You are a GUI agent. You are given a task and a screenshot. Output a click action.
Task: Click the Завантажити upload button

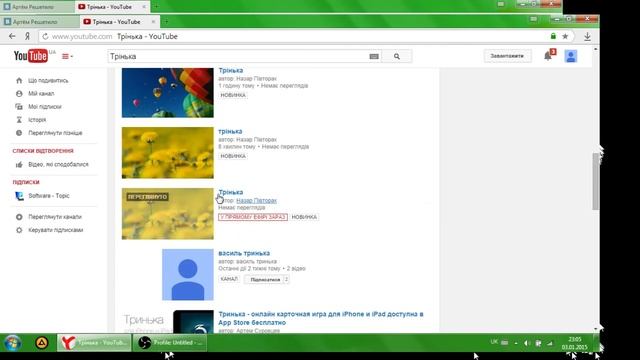507,56
